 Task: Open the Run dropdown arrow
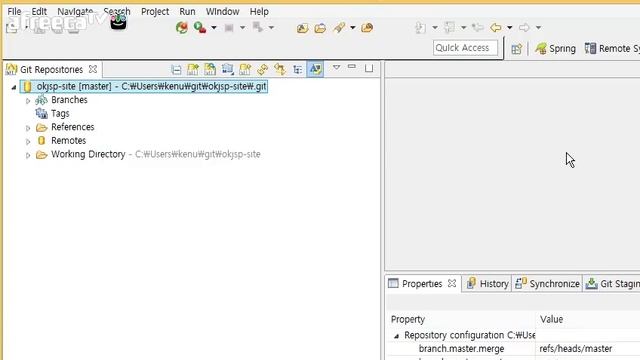(213, 28)
